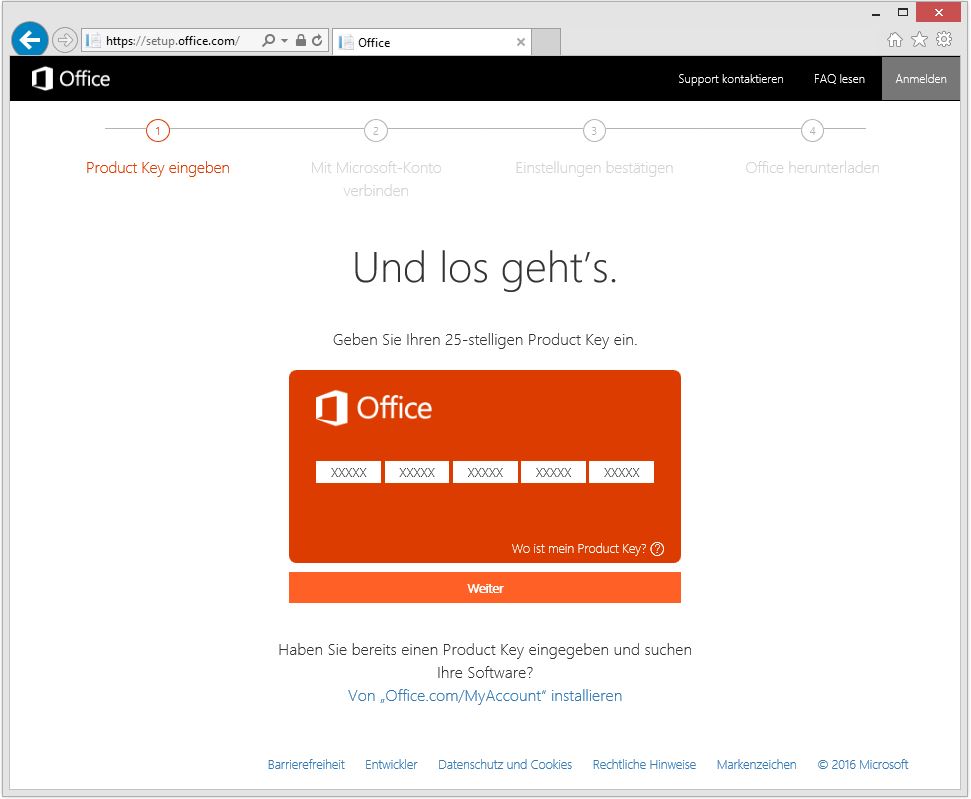971x799 pixels.
Task: Open the 'Von Office.com/MyAccount installieren' link
Action: pos(484,695)
